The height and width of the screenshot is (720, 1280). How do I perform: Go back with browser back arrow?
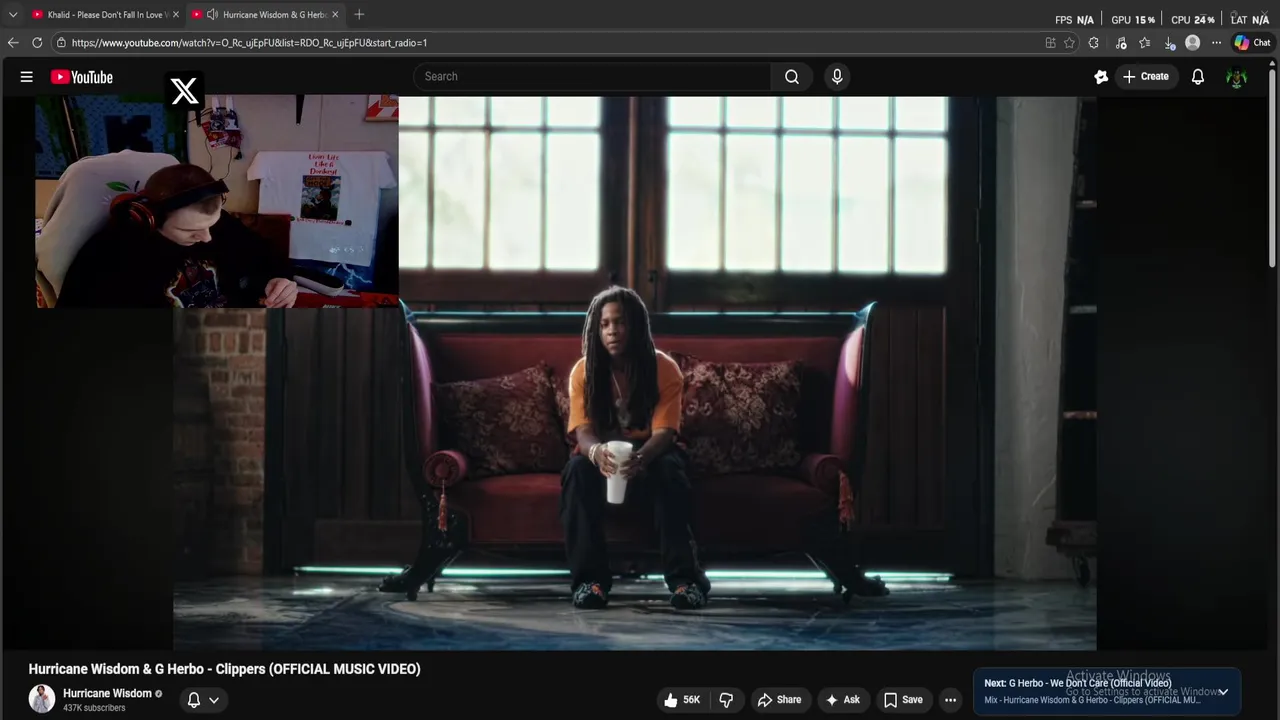(x=13, y=43)
